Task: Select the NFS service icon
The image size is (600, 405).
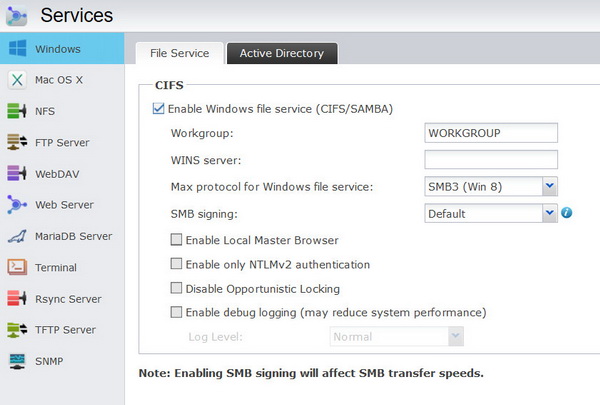Action: [17, 111]
